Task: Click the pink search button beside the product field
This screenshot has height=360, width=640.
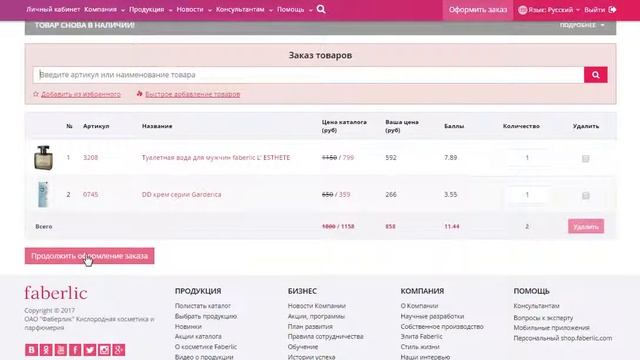Action: pos(596,75)
